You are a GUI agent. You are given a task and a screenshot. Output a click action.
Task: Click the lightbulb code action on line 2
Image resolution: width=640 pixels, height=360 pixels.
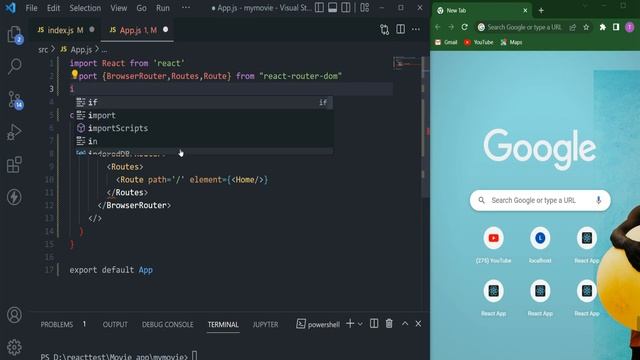pyautogui.click(x=75, y=74)
